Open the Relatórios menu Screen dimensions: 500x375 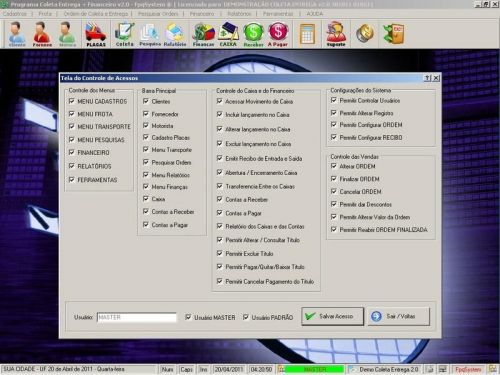239,14
